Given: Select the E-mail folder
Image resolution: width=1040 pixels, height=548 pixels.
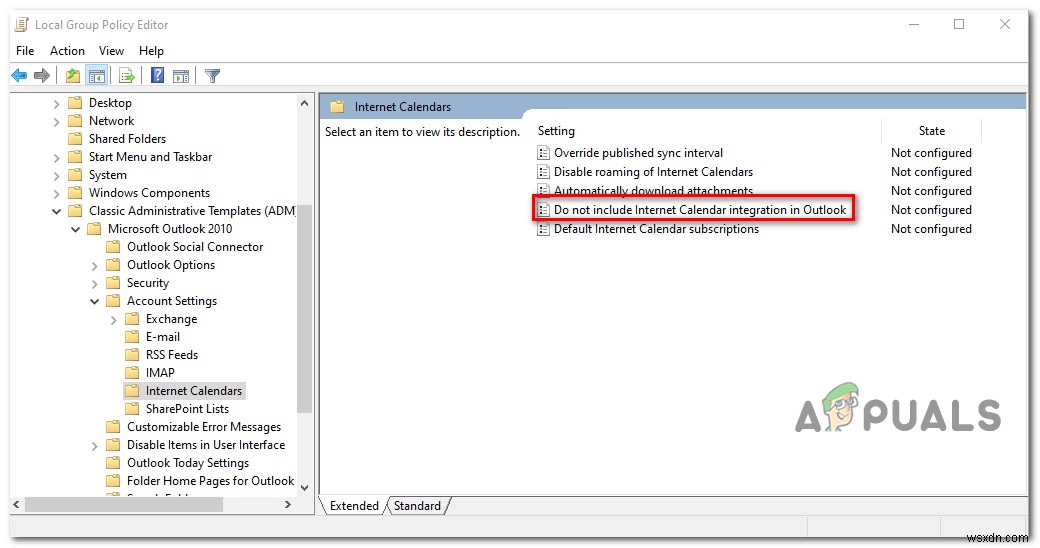Looking at the screenshot, I should coord(162,336).
